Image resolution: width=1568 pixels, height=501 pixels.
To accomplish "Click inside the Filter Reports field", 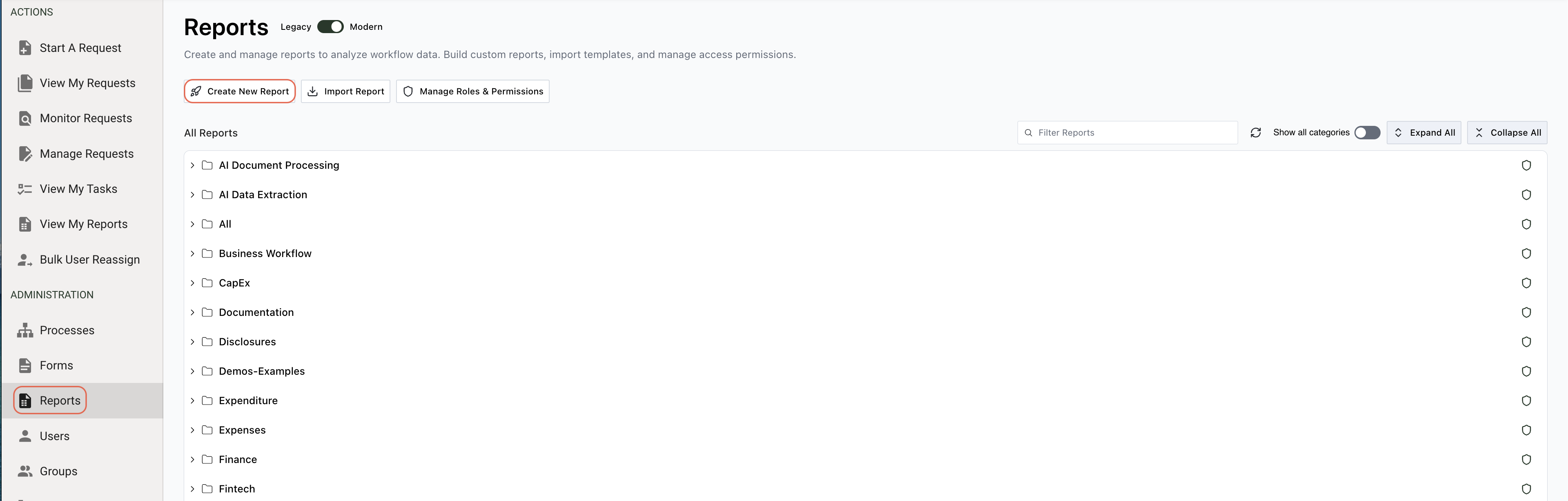I will coord(1126,132).
